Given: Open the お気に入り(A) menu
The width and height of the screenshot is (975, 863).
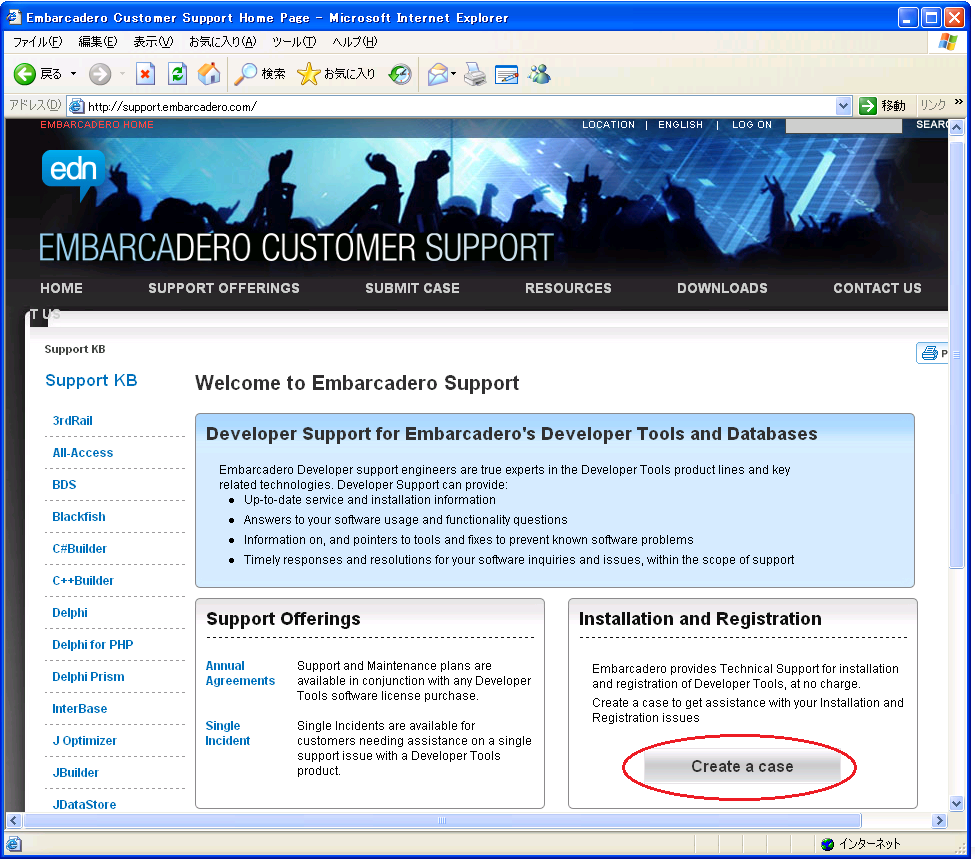Looking at the screenshot, I should (223, 42).
